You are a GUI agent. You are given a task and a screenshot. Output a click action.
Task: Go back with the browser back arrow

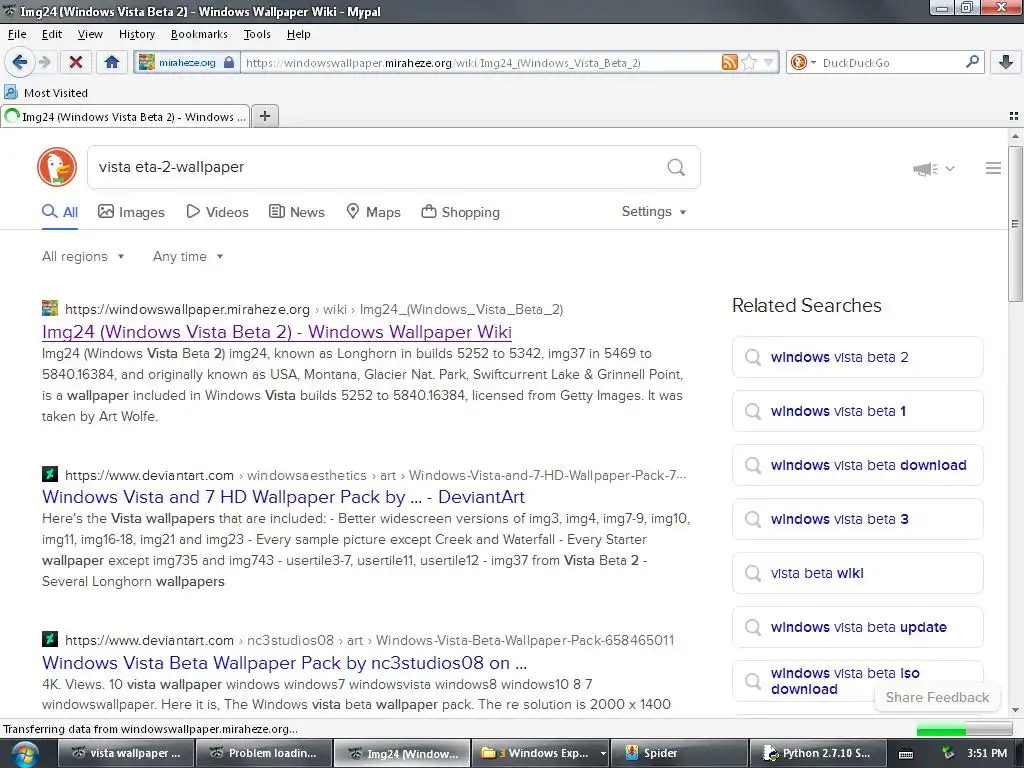20,62
